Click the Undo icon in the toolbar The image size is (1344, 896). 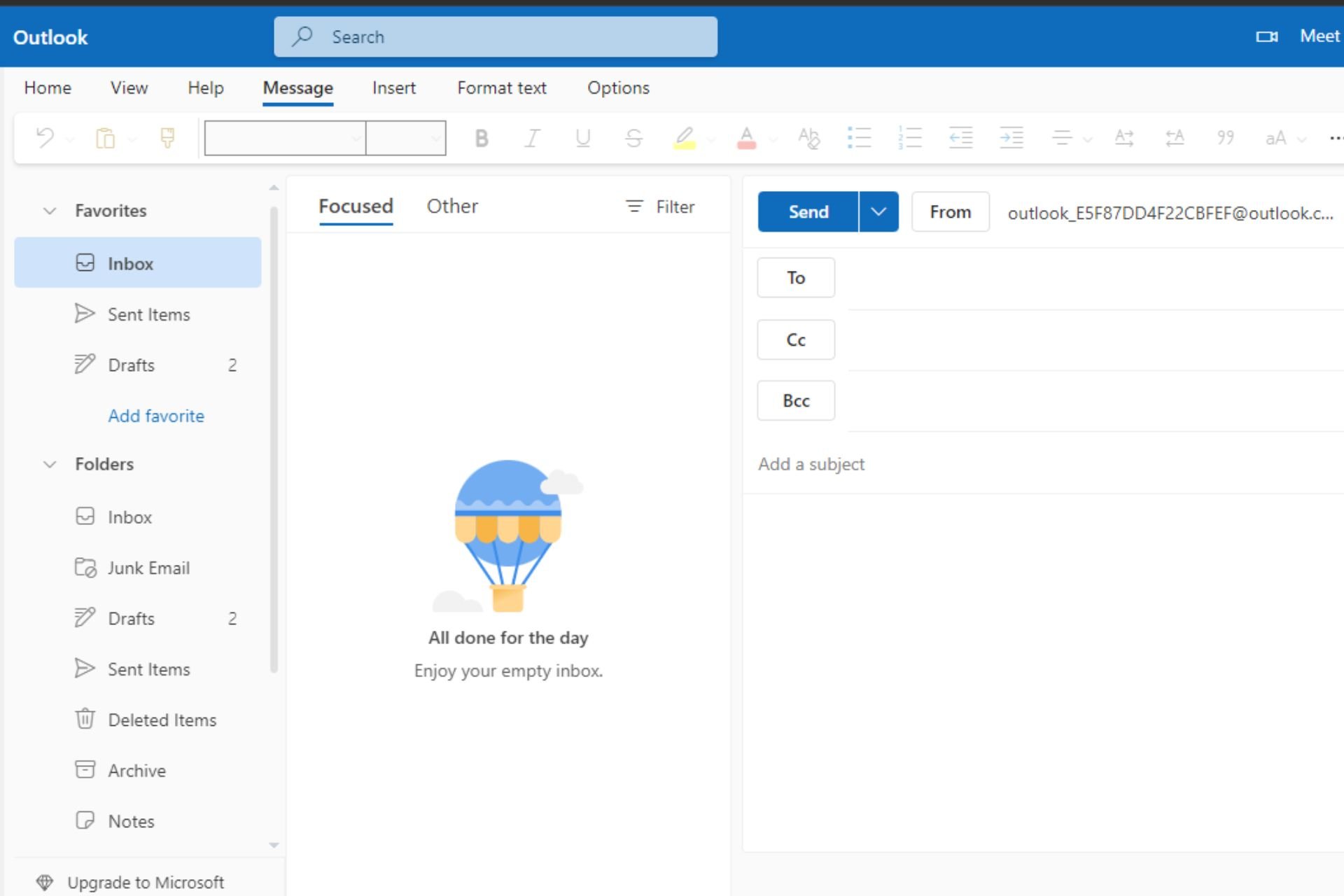pyautogui.click(x=45, y=138)
